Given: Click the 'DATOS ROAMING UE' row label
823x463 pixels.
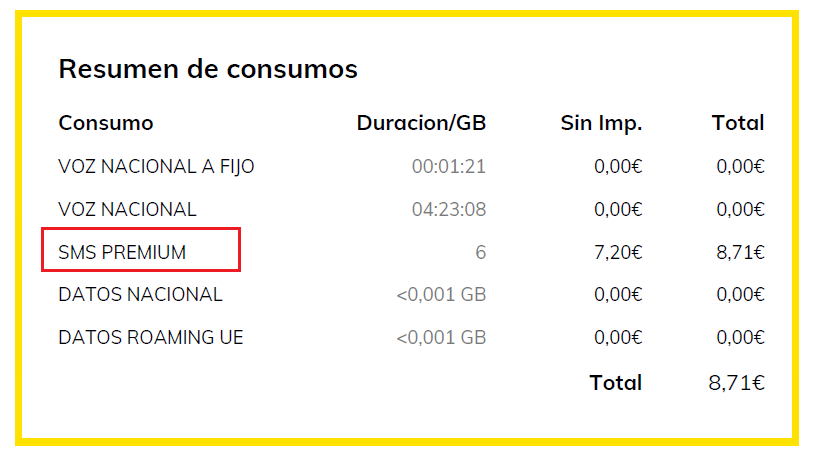Looking at the screenshot, I should (x=151, y=338).
